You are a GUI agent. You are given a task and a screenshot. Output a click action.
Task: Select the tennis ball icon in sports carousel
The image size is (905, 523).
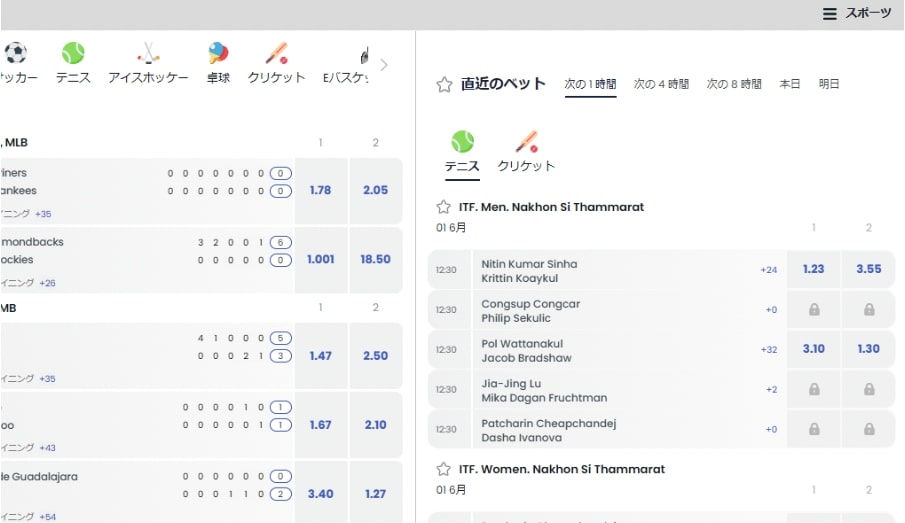tap(73, 53)
